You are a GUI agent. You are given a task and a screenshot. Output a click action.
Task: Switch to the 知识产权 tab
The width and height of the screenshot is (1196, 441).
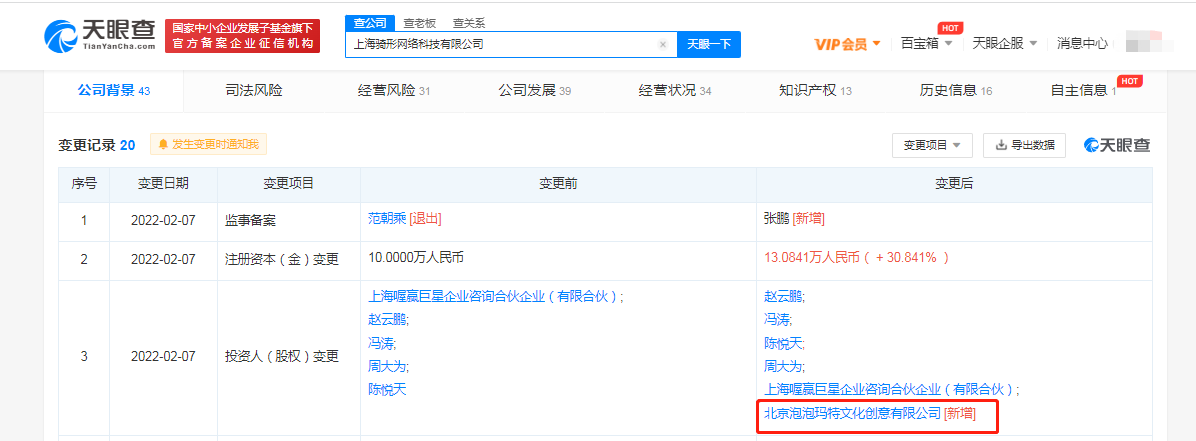point(815,91)
